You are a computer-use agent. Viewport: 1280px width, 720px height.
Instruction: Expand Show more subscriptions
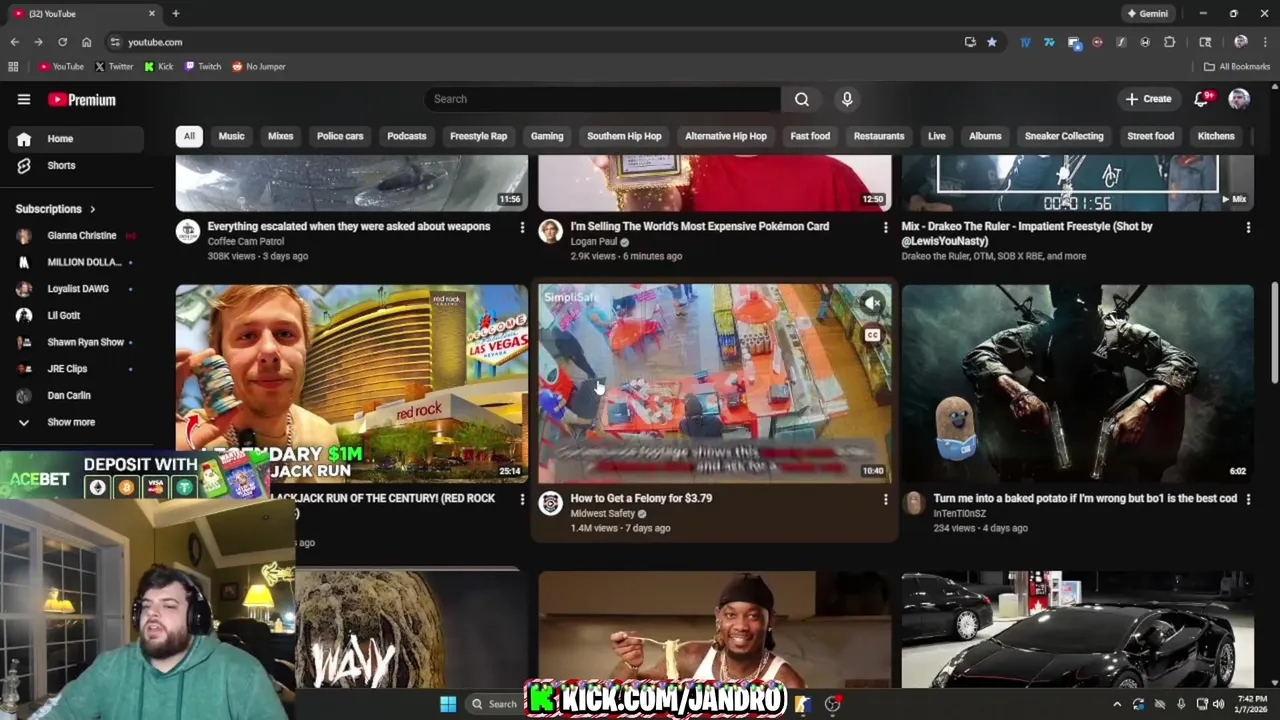coord(72,422)
